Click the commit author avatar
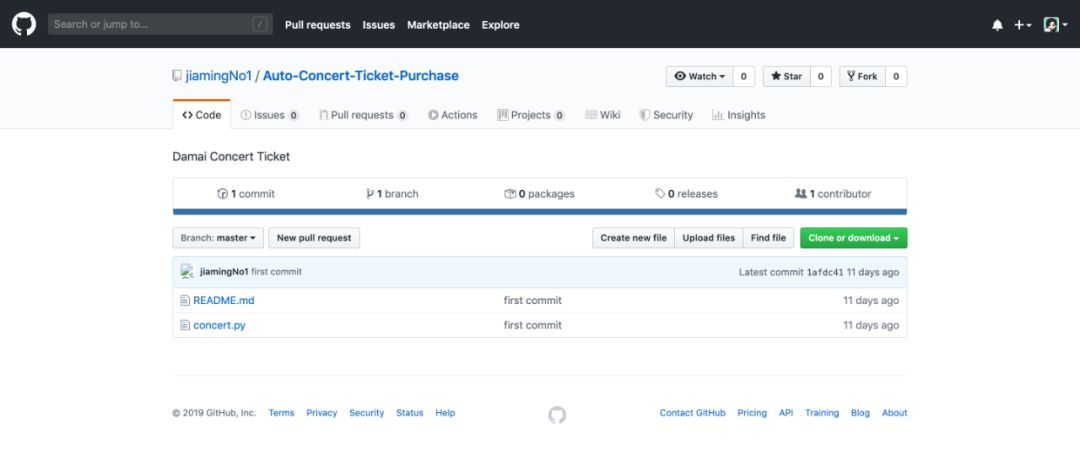Image resolution: width=1080 pixels, height=462 pixels. click(x=187, y=272)
